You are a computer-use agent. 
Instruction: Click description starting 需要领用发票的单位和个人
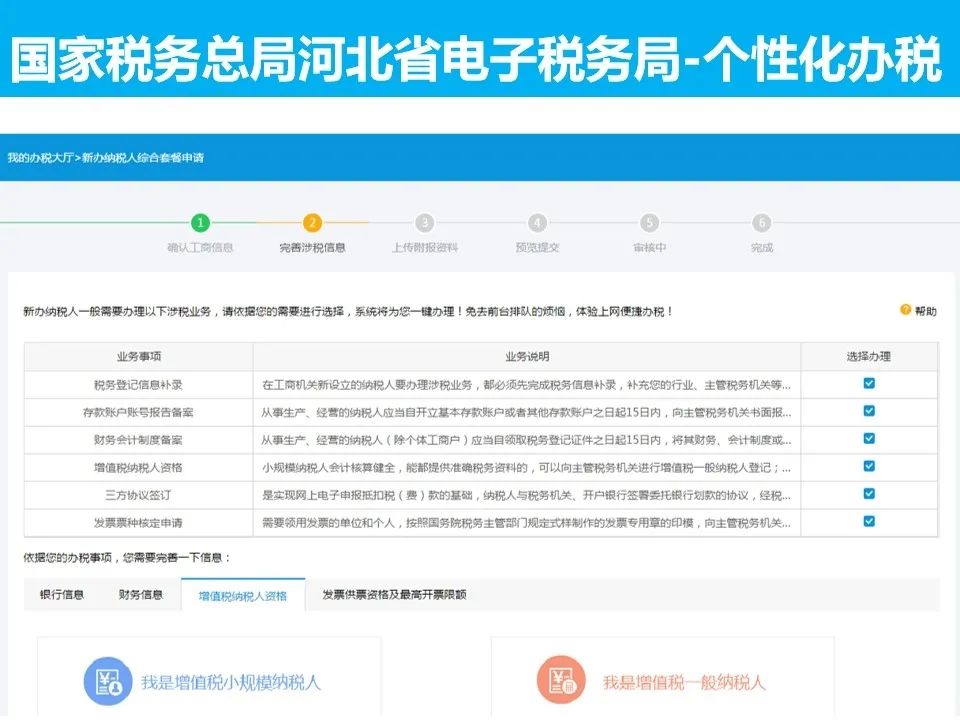(x=527, y=522)
